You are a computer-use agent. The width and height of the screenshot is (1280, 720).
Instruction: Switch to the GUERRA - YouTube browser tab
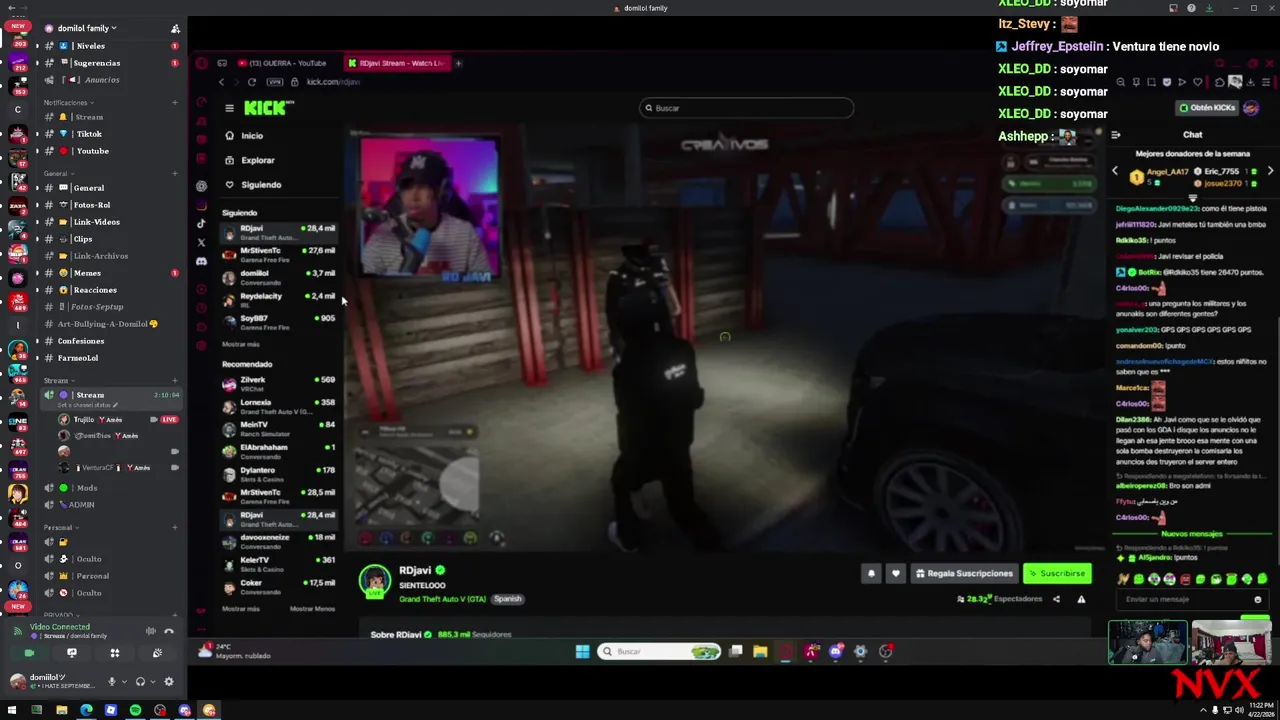click(285, 63)
